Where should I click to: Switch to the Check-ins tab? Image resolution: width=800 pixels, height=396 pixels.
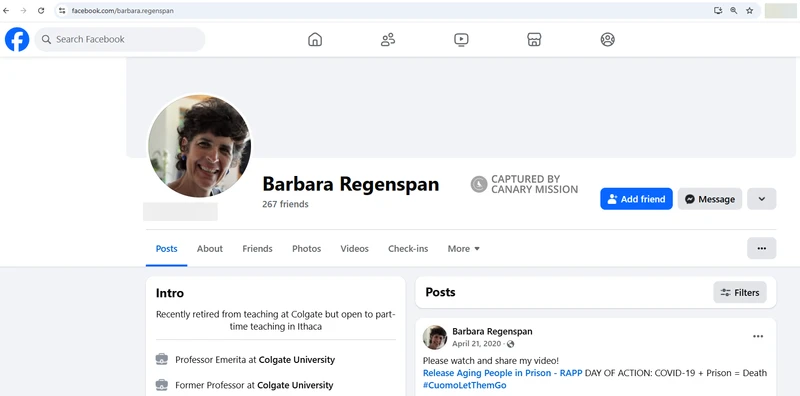click(x=408, y=249)
